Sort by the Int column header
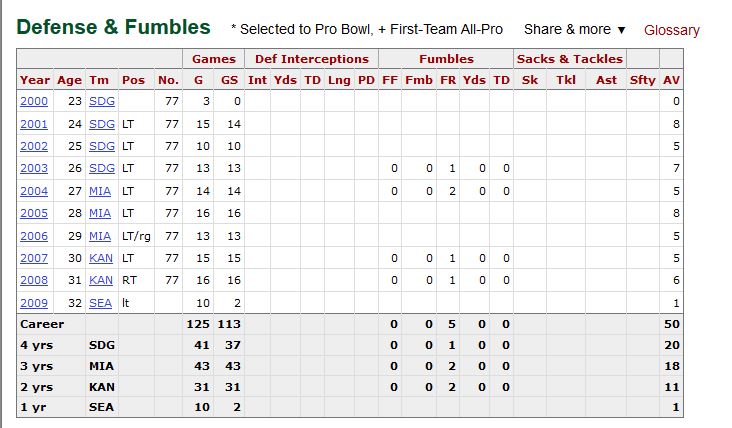The height and width of the screenshot is (428, 732). pos(257,79)
